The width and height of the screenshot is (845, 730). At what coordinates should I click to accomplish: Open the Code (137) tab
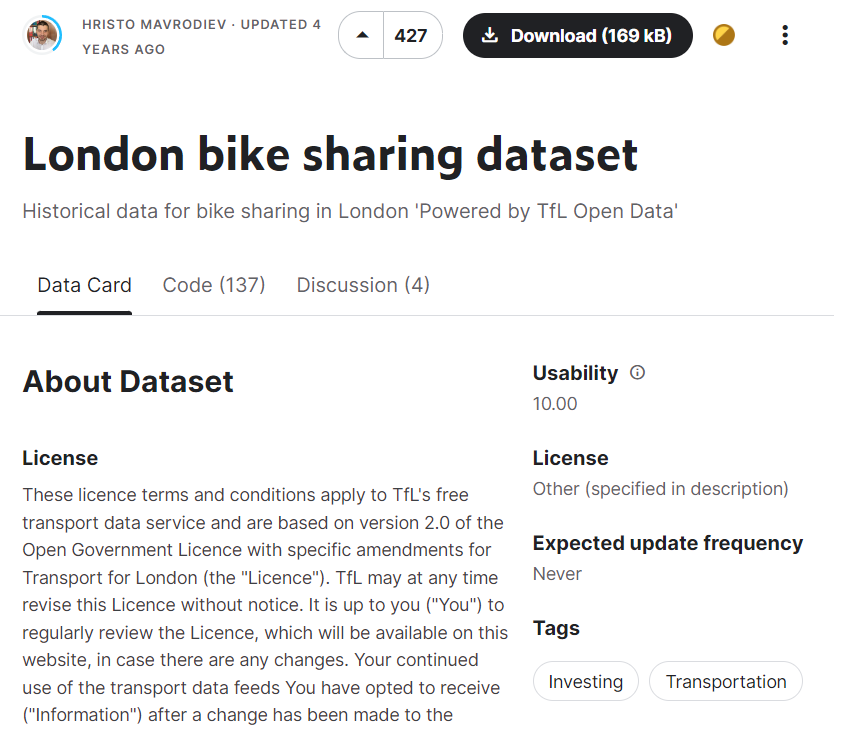pos(214,285)
